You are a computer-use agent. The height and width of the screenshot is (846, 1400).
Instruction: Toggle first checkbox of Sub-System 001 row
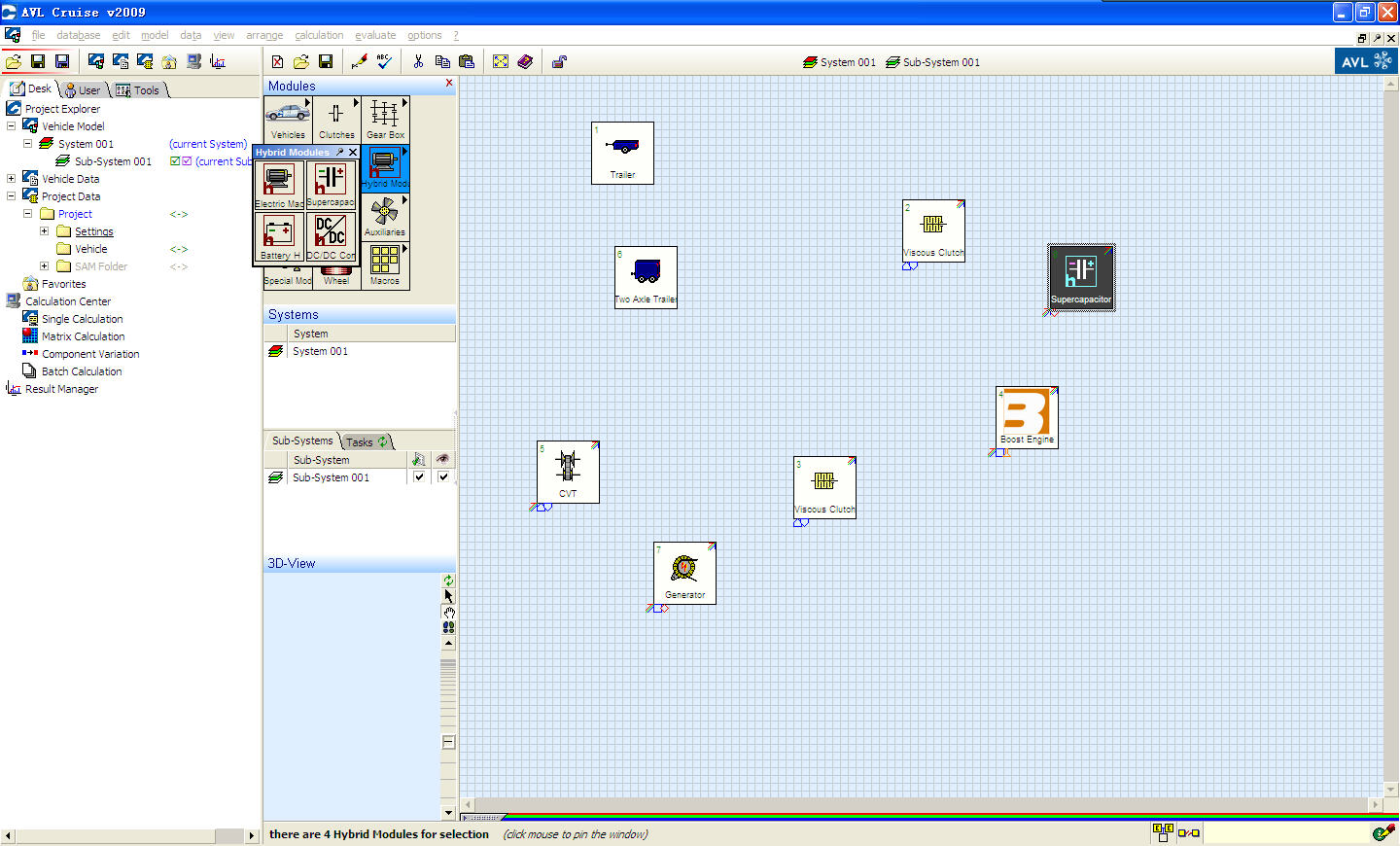point(419,477)
